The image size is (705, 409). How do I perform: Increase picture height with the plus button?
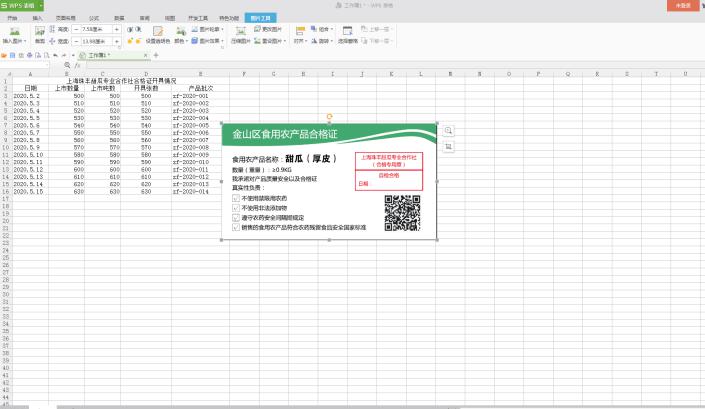click(116, 29)
